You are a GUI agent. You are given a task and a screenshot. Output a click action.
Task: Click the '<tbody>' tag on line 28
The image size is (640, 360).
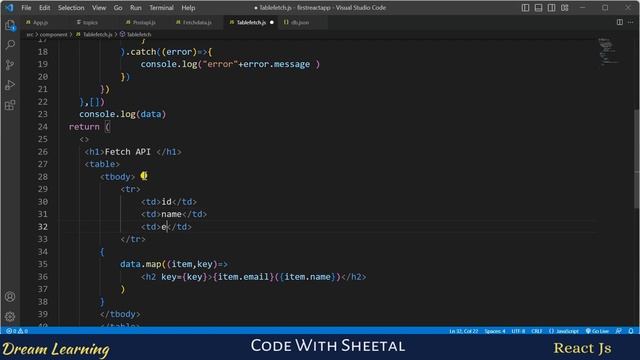[x=117, y=177]
